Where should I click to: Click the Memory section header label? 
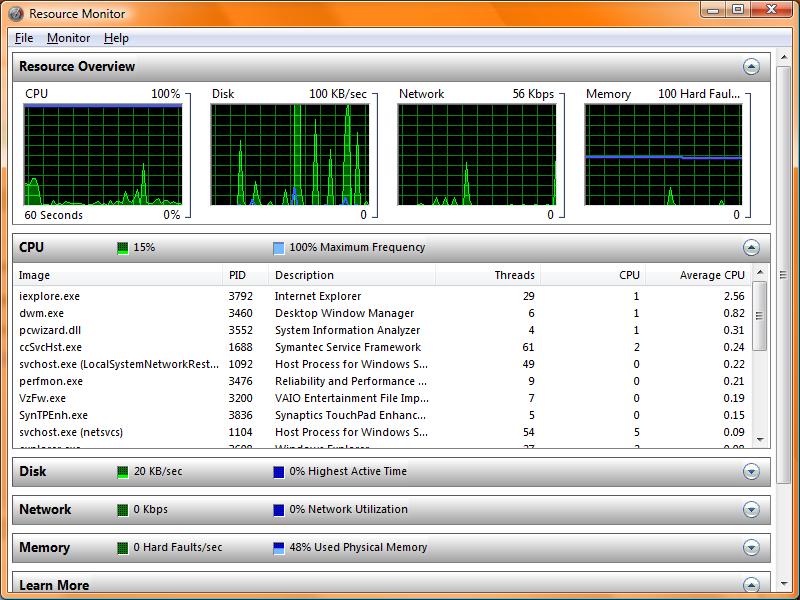point(44,547)
